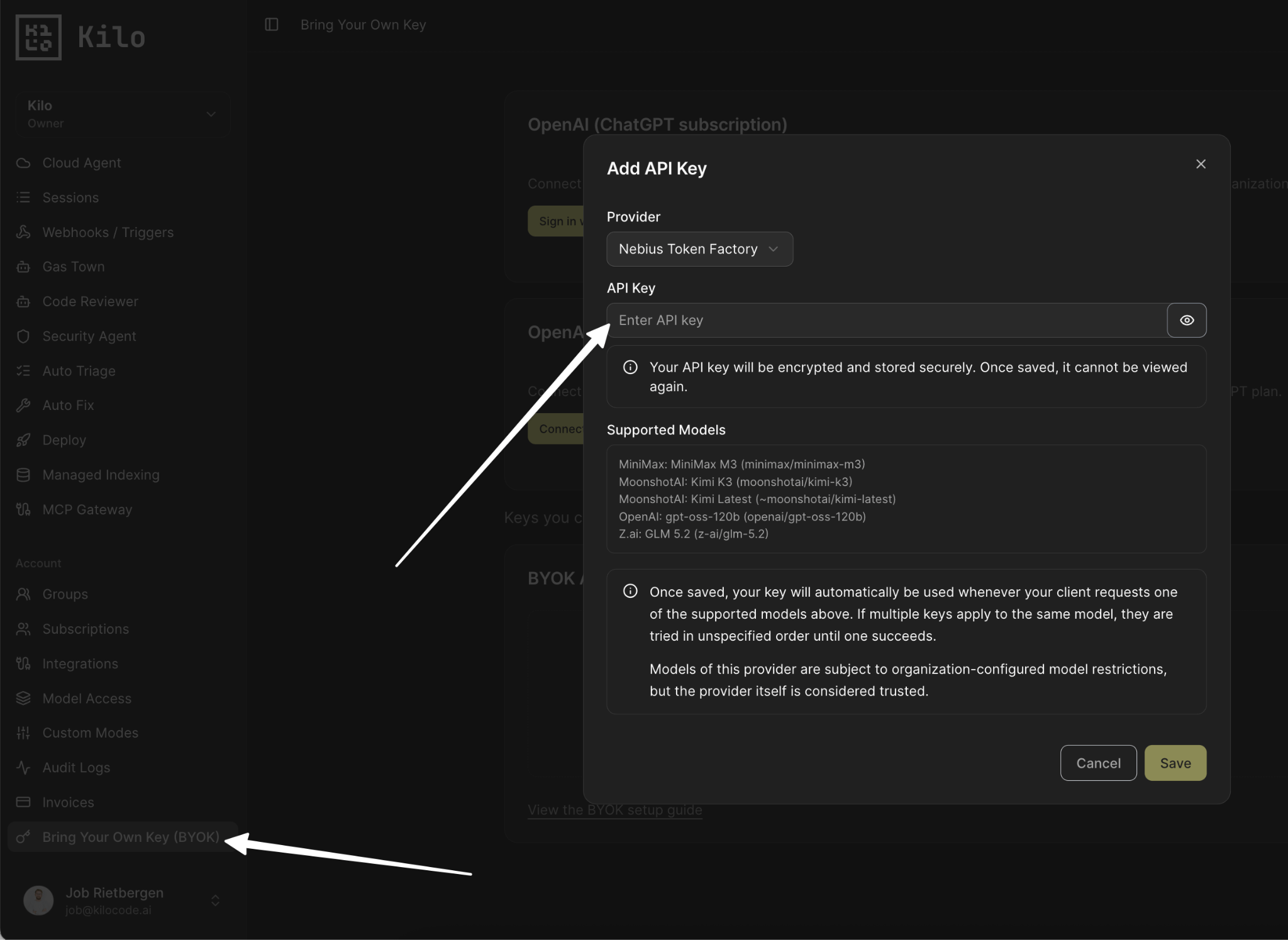Click the Kilo logo icon
This screenshot has width=1288, height=940.
[38, 37]
